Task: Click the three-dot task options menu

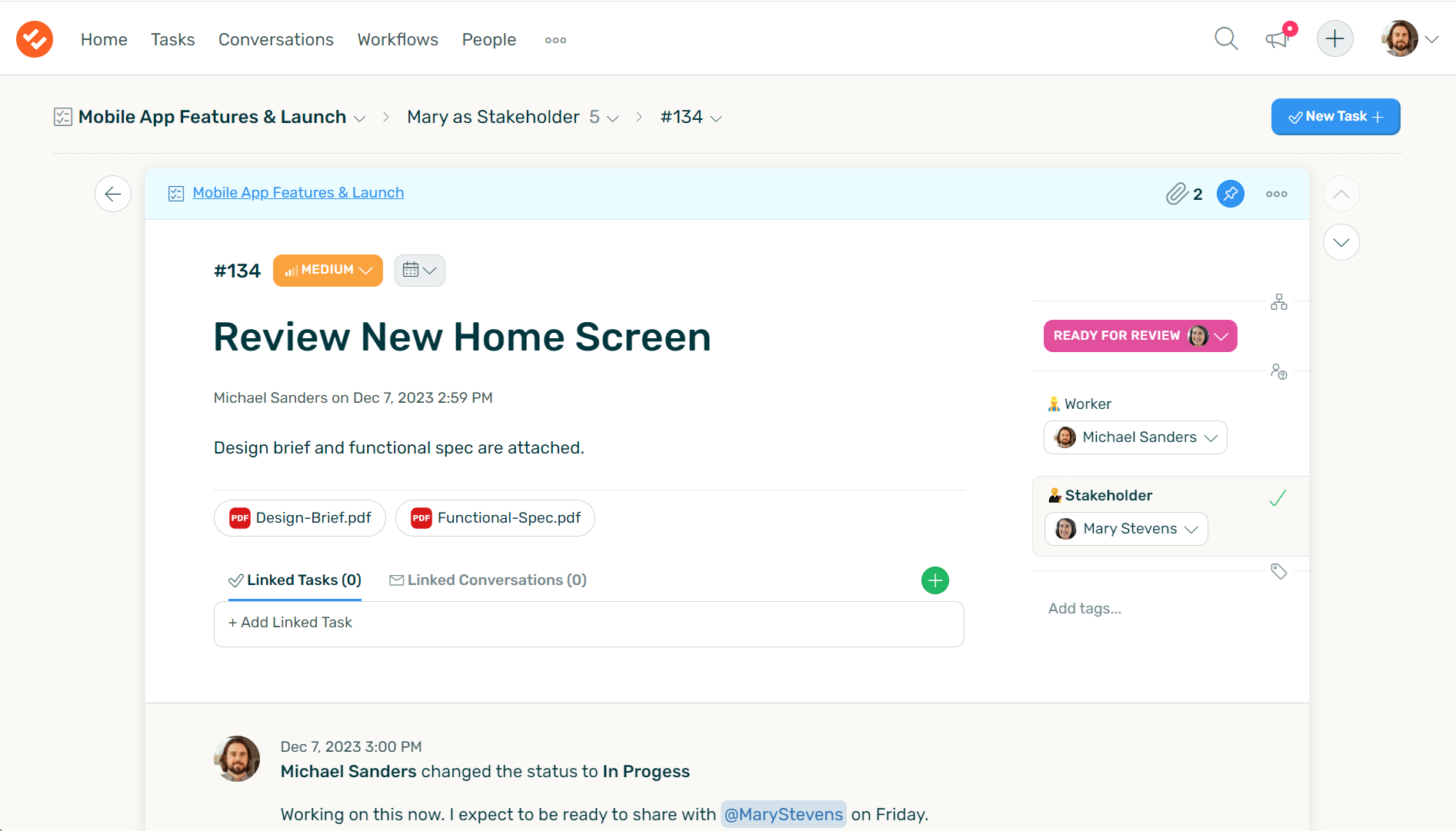Action: coord(1277,194)
